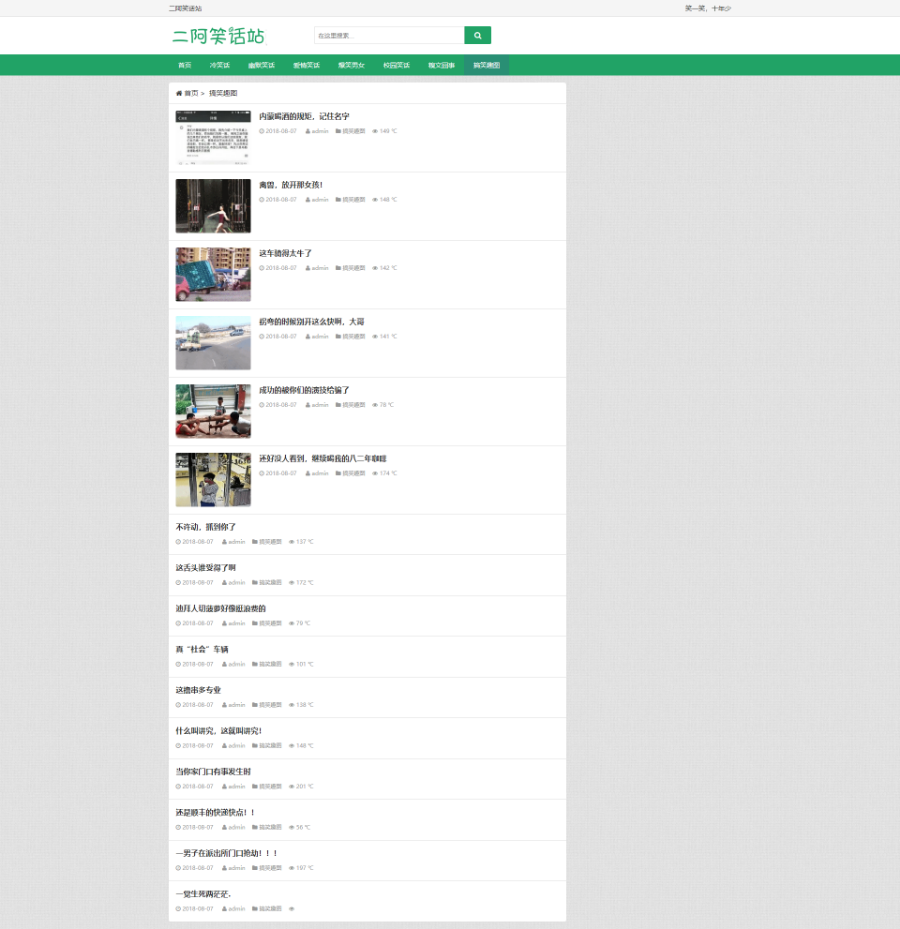Click folder icon in the 174 ℃ post row
The image size is (900, 929).
point(338,473)
